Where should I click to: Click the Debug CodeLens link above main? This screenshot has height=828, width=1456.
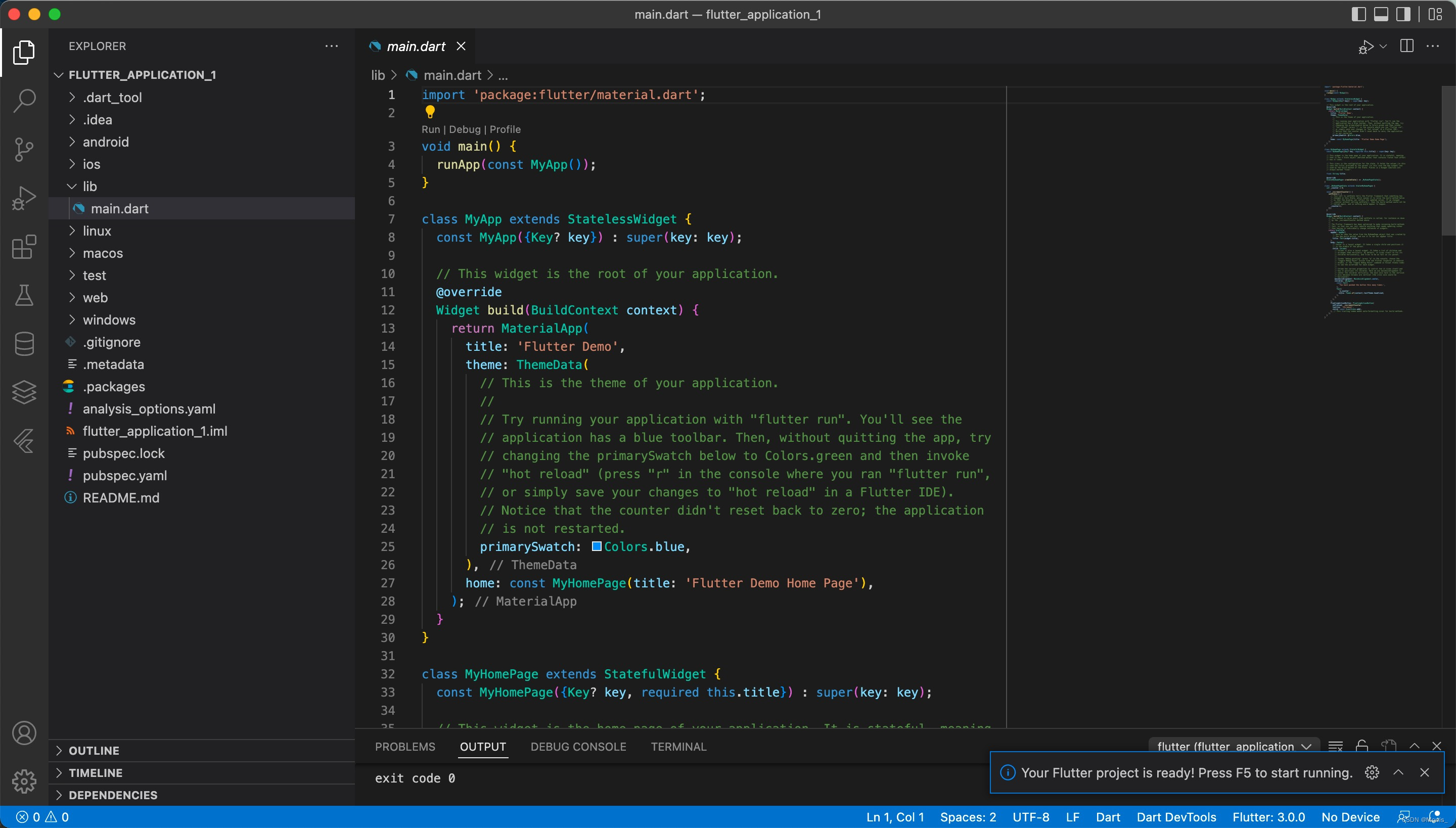[464, 129]
